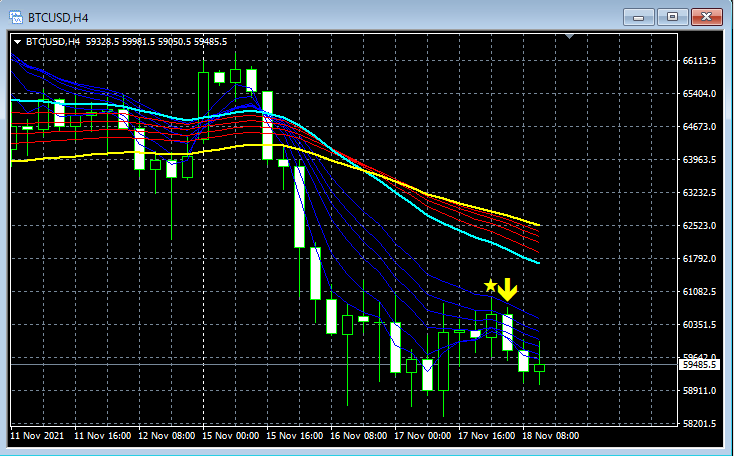Click the 65404.0 price scale label
Viewport: 735px width, 456px height.
pyautogui.click(x=699, y=94)
